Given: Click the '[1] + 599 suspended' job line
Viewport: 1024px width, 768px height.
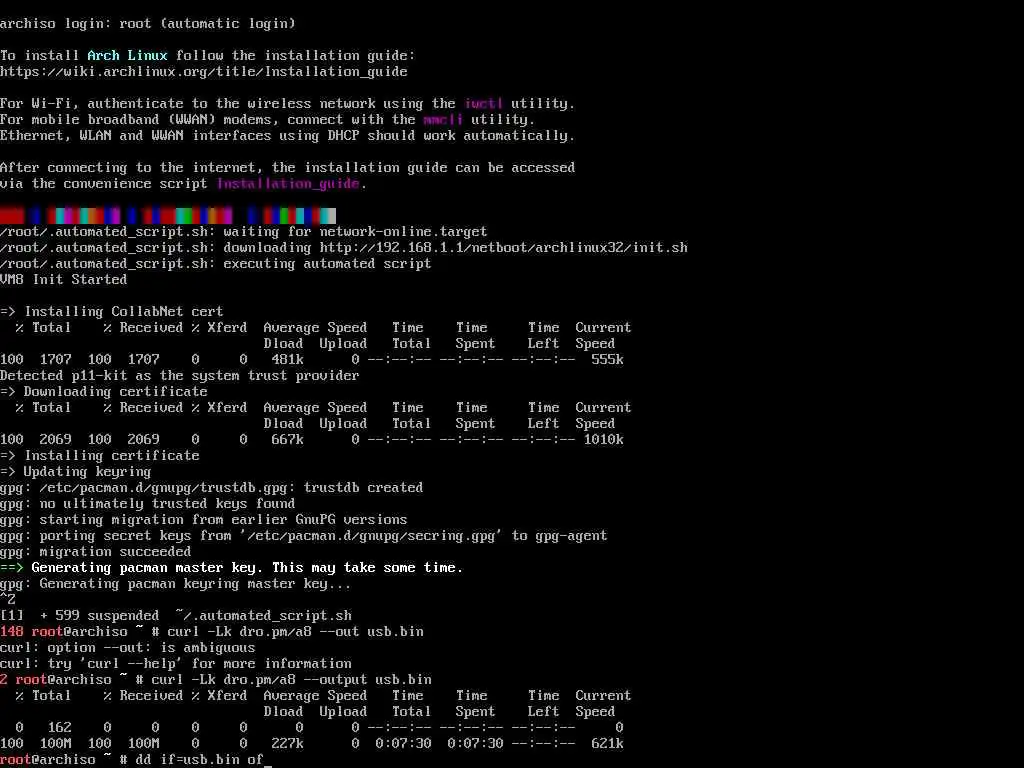Looking at the screenshot, I should pos(176,616).
